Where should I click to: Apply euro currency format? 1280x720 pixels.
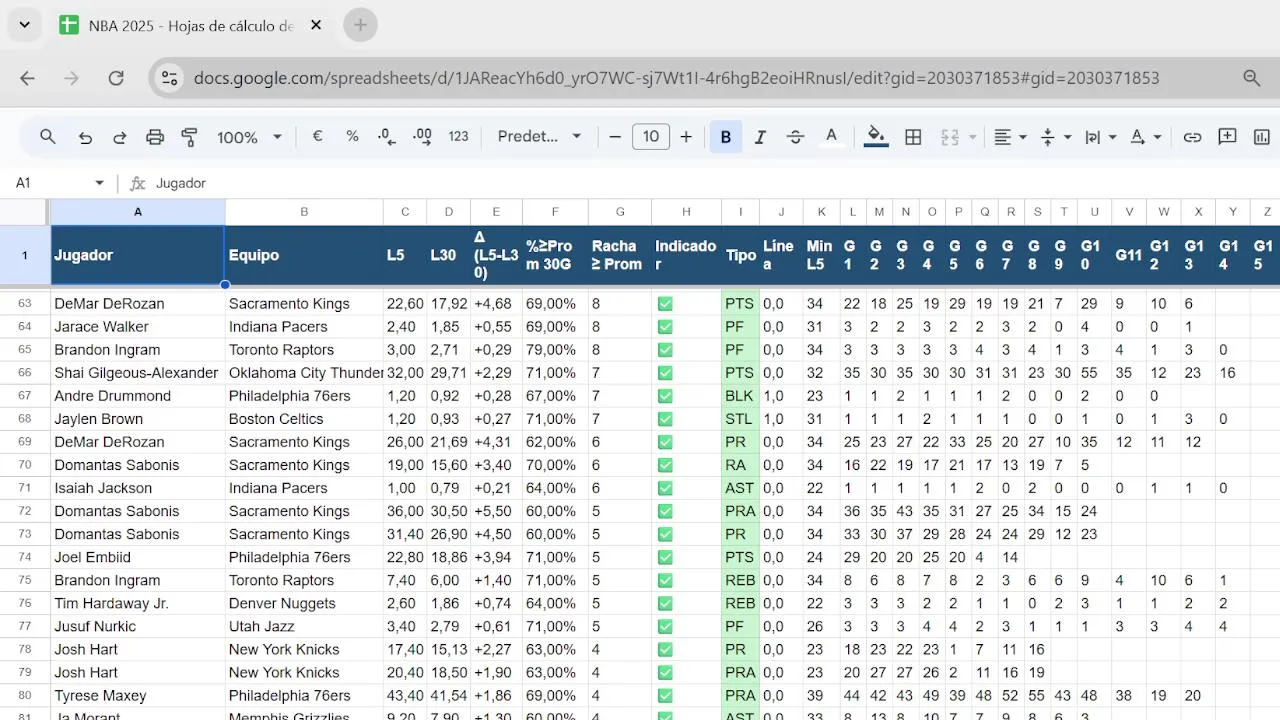[x=318, y=137]
